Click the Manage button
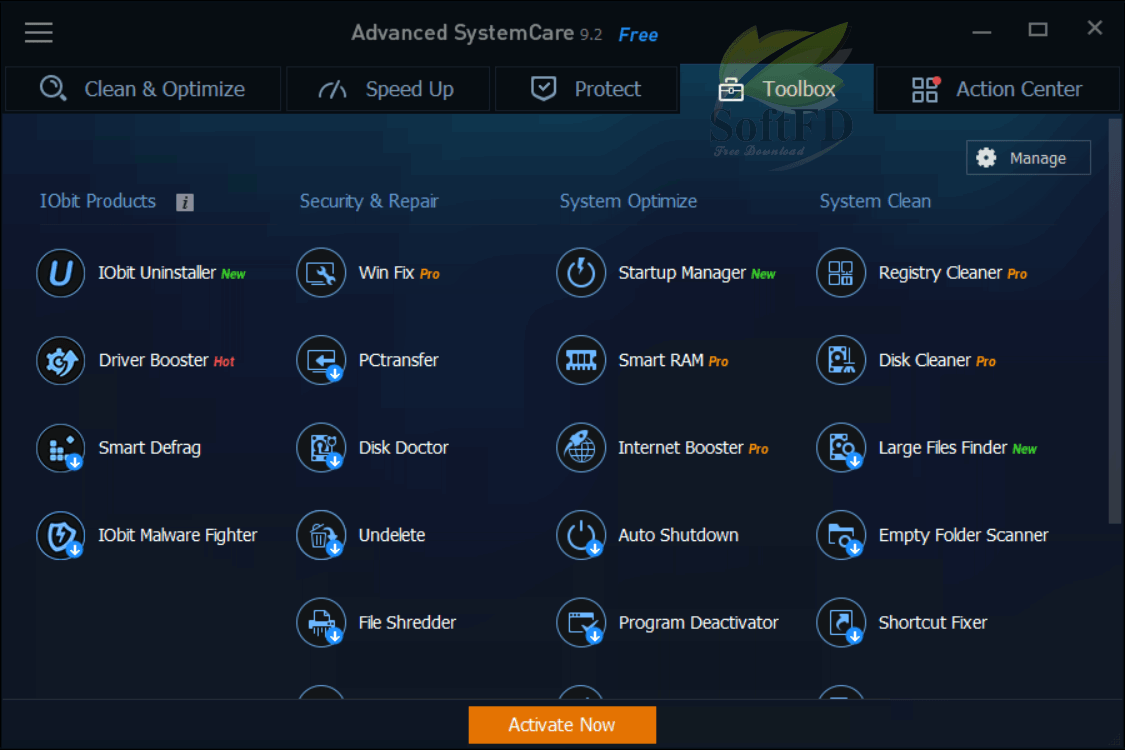This screenshot has height=750, width=1125. click(x=1028, y=158)
